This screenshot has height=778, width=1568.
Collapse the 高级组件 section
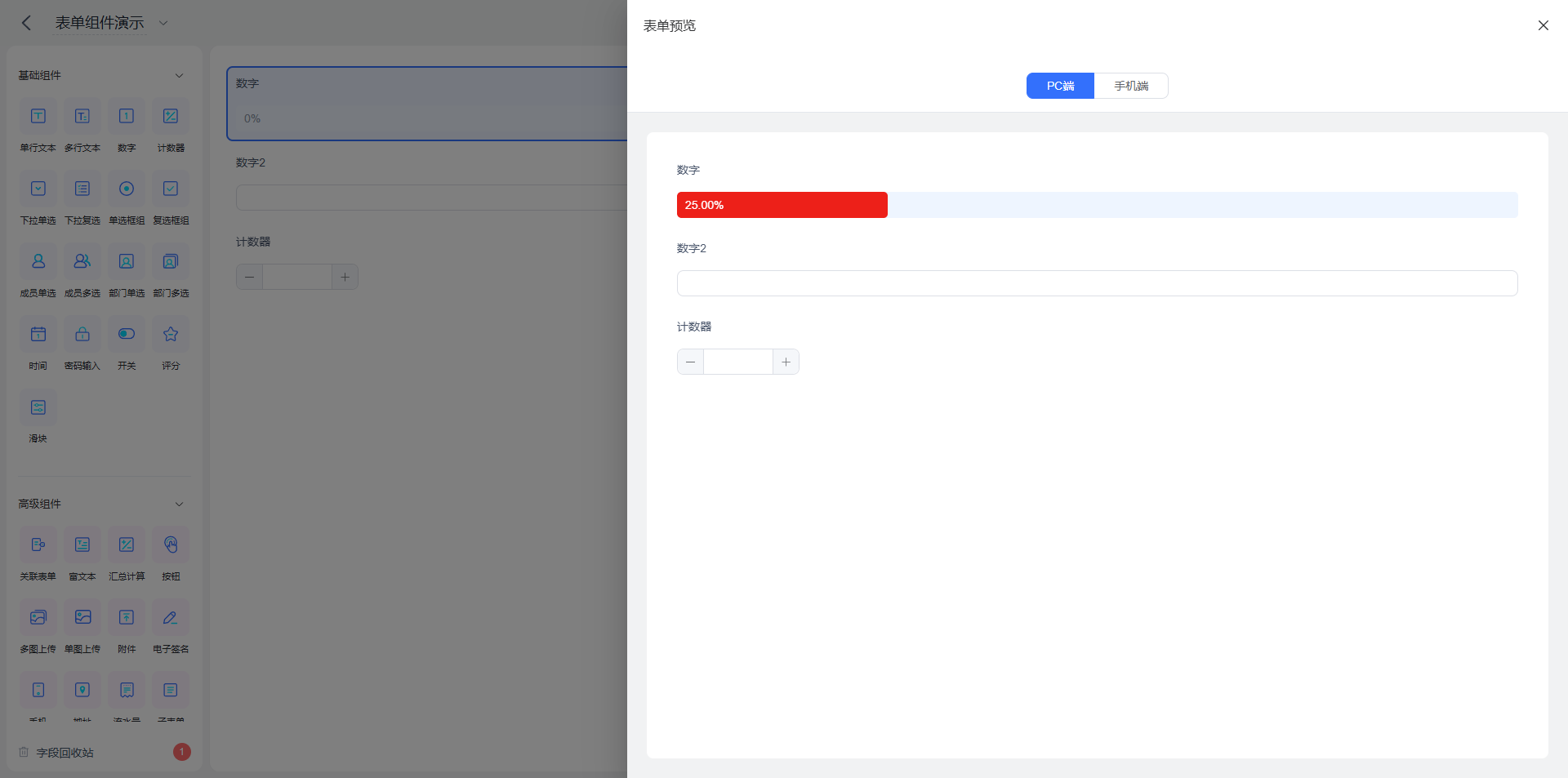179,504
